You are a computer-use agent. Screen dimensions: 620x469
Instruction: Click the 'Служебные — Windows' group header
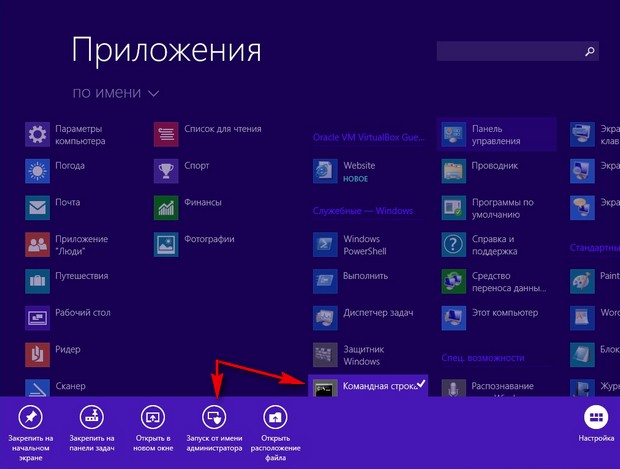(x=363, y=211)
